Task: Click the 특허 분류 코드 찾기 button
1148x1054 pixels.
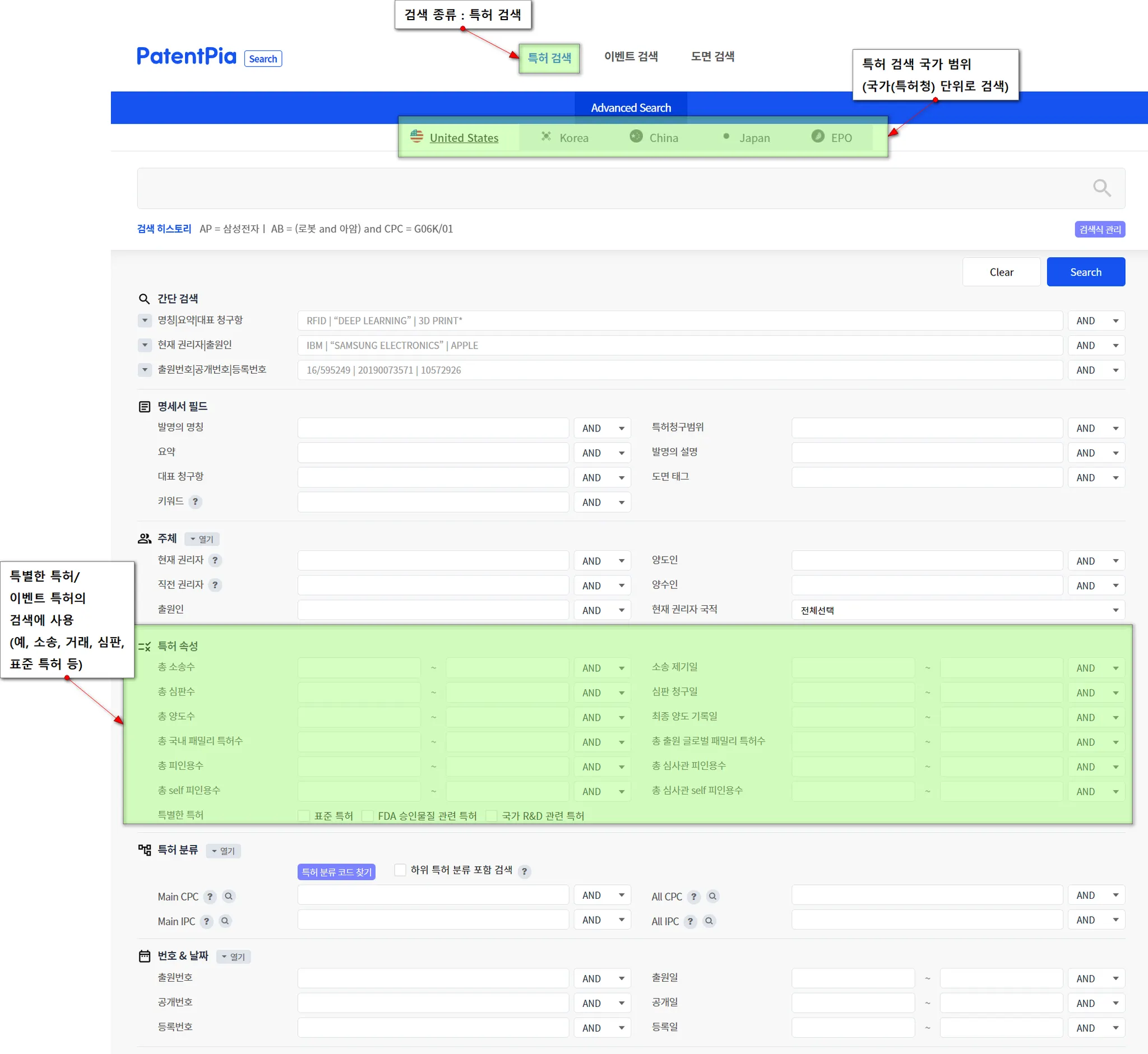Action: tap(336, 872)
